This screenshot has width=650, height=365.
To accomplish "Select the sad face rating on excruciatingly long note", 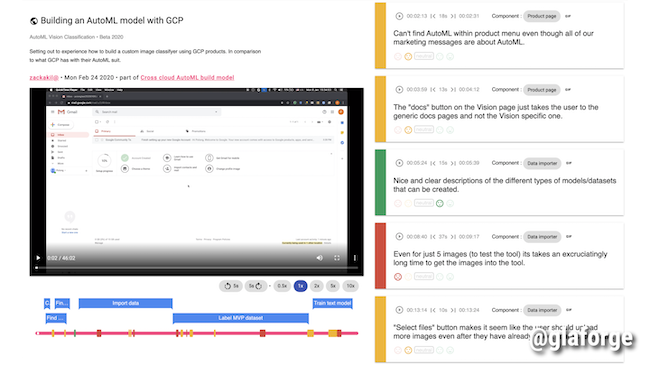I will coord(398,277).
